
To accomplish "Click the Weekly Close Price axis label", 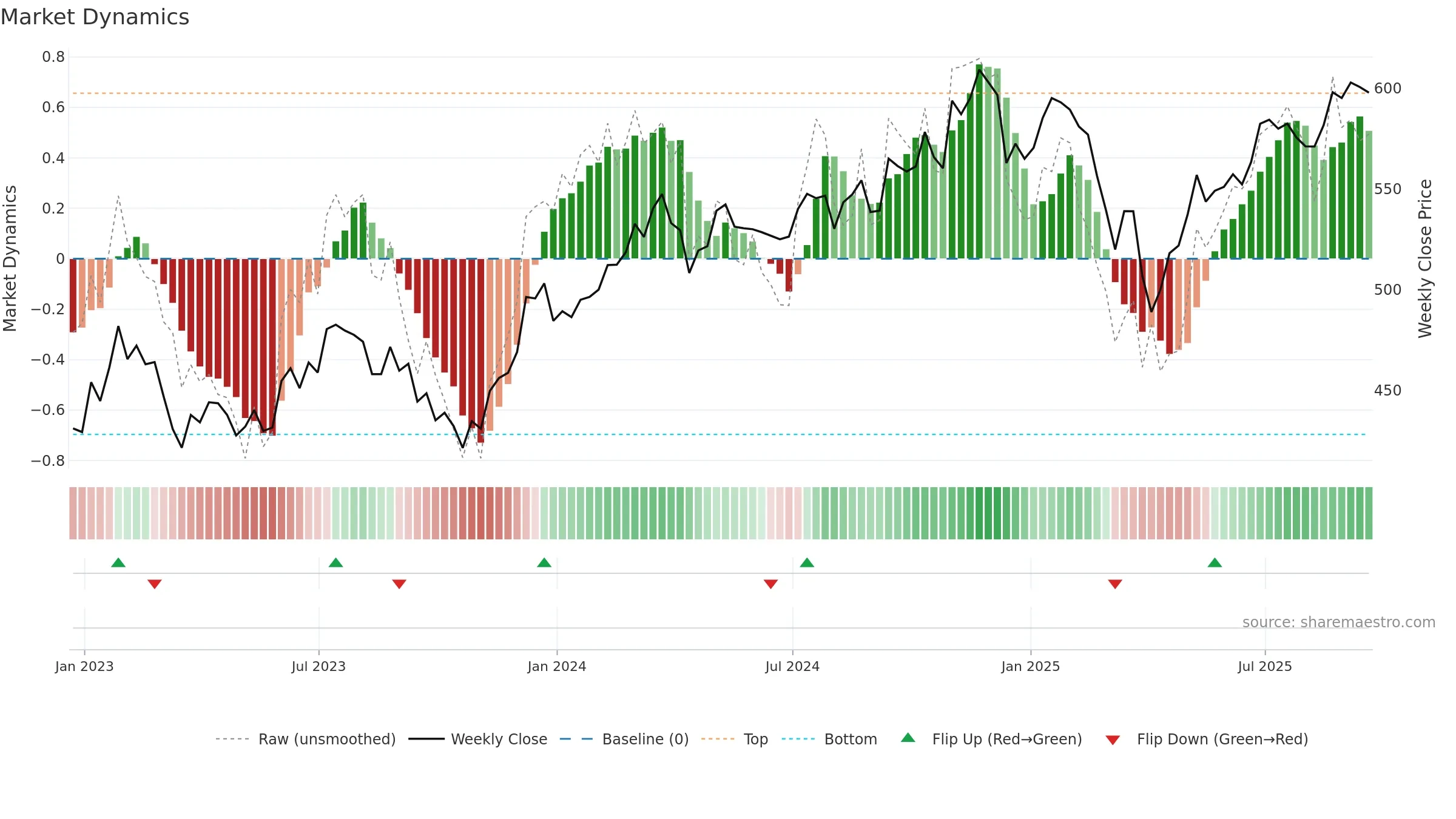I will pyautogui.click(x=1425, y=258).
